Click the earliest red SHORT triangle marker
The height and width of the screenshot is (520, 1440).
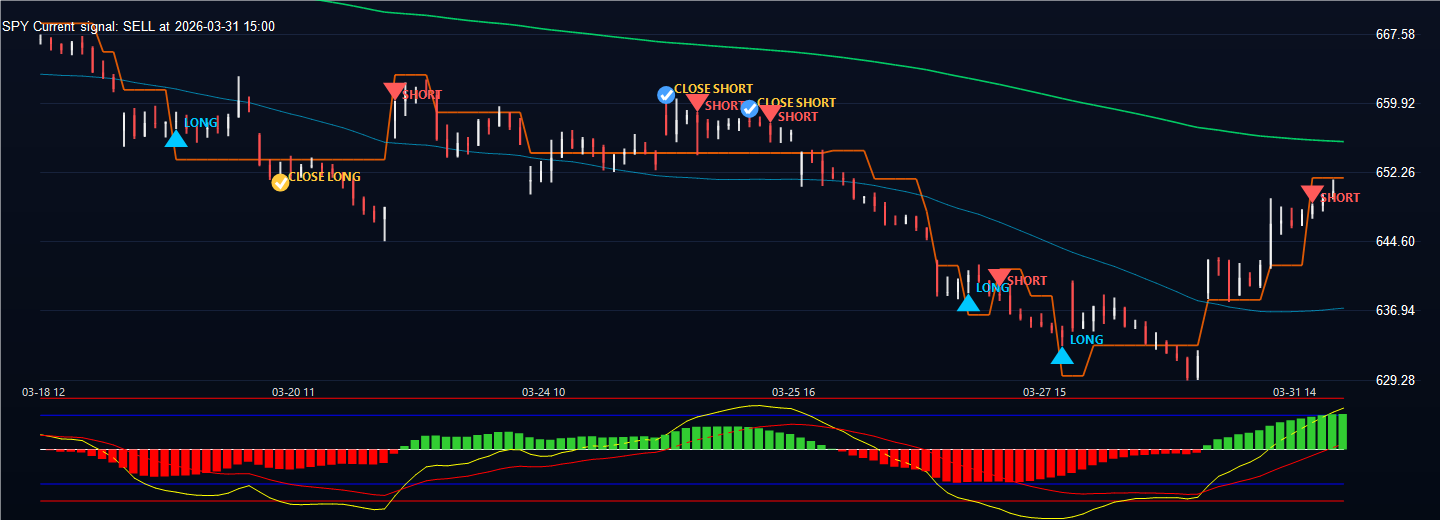click(x=395, y=91)
